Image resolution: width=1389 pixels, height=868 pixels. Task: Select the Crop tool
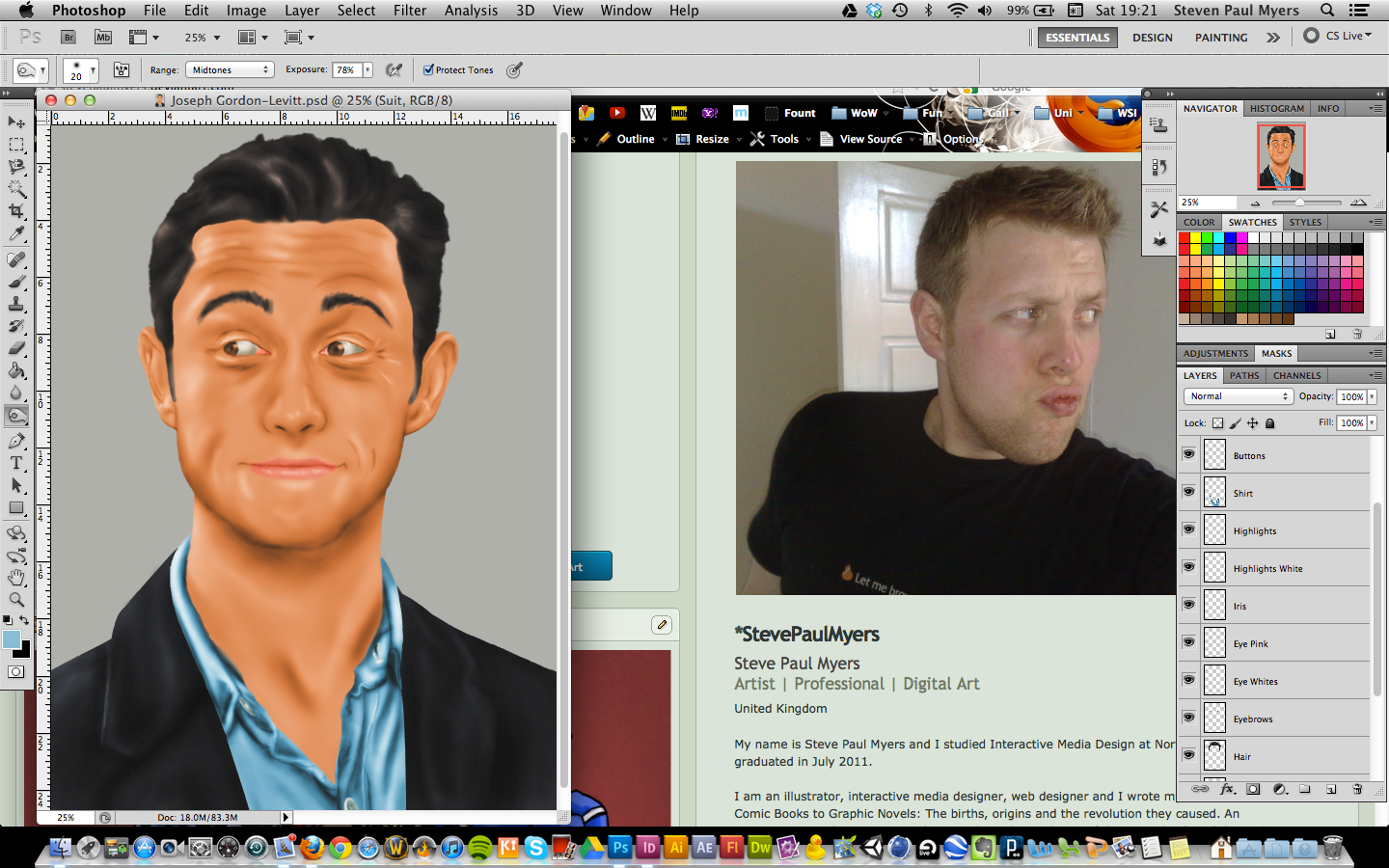pyautogui.click(x=16, y=211)
